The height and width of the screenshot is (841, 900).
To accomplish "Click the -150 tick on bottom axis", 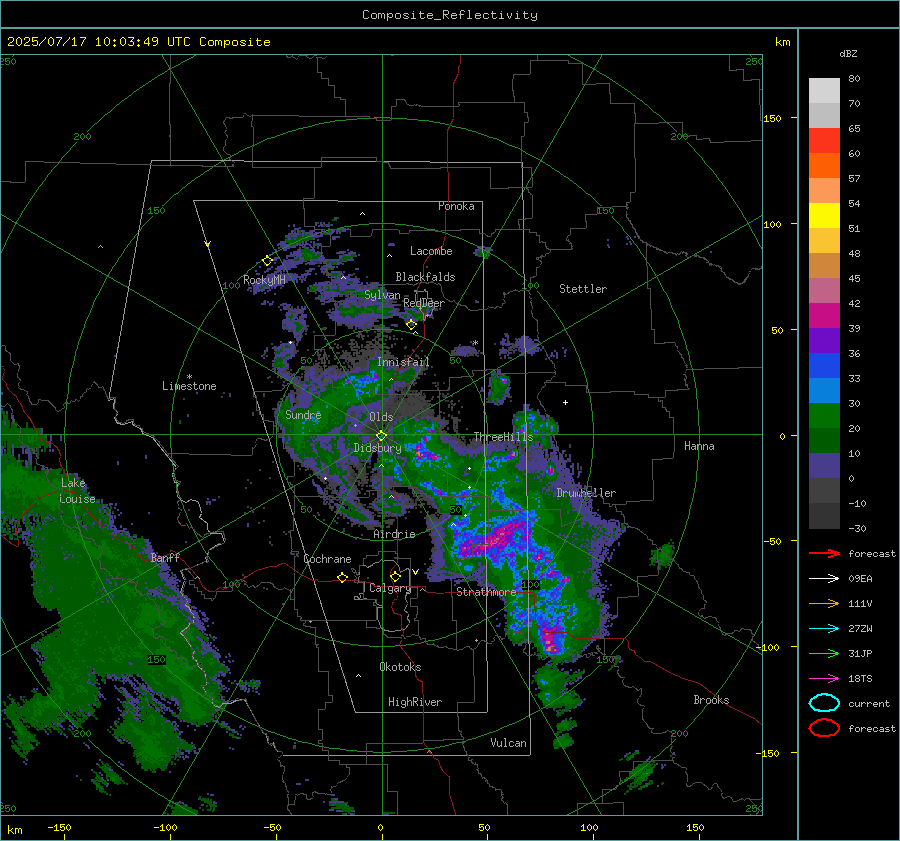I will coord(59,827).
